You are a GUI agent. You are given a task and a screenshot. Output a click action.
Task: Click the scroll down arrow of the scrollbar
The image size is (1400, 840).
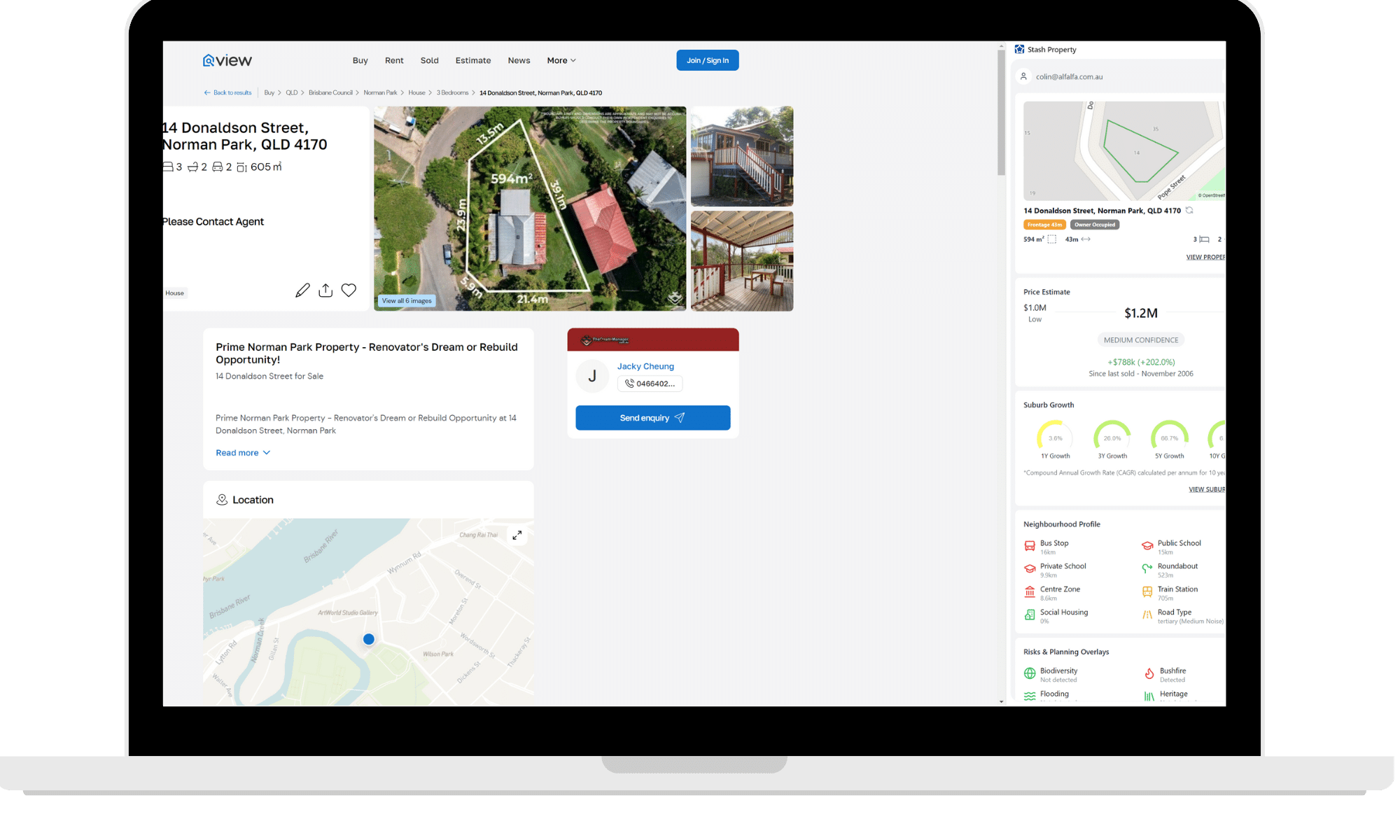1002,701
